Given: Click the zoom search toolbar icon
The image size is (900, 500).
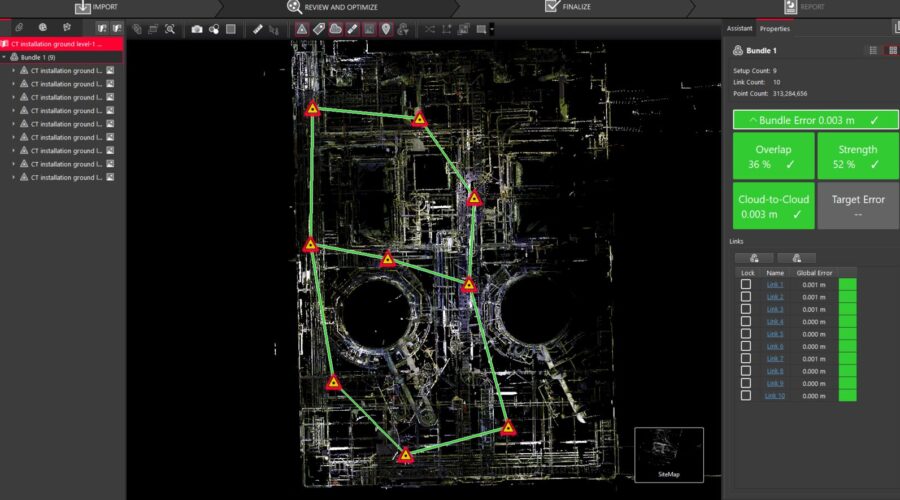Looking at the screenshot, I should tap(170, 29).
